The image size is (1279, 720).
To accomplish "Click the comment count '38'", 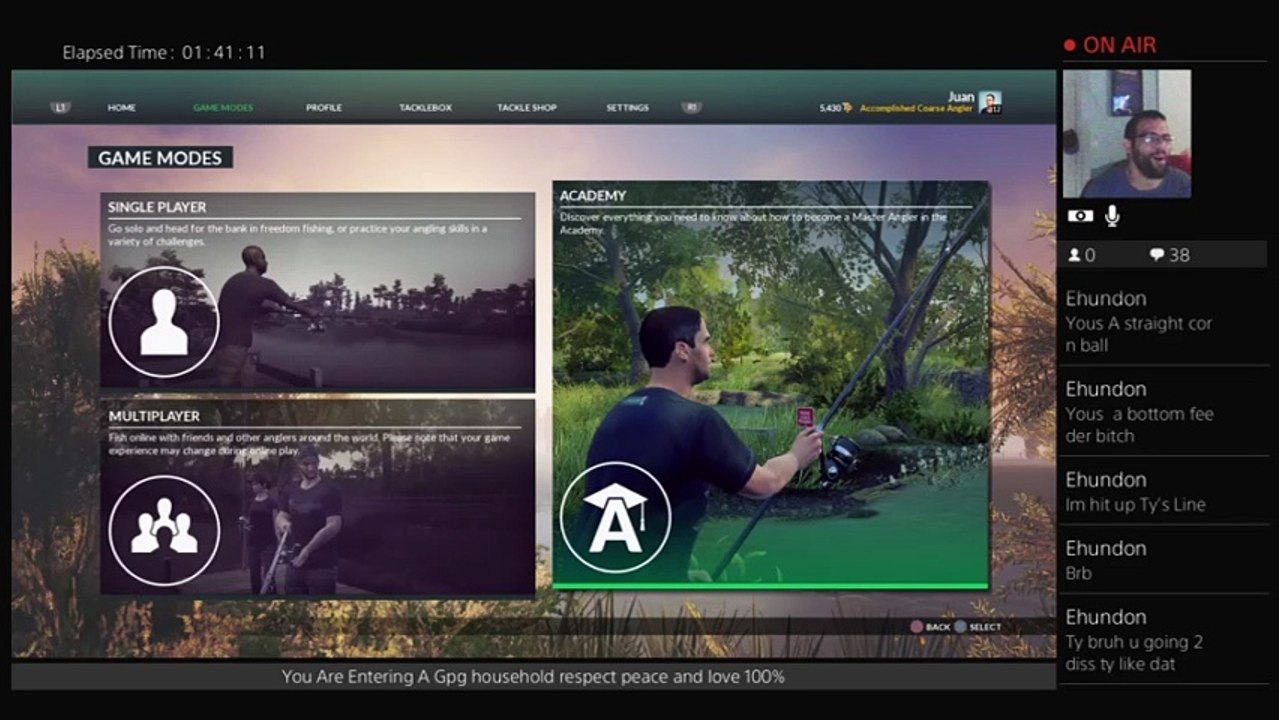I will (1179, 255).
